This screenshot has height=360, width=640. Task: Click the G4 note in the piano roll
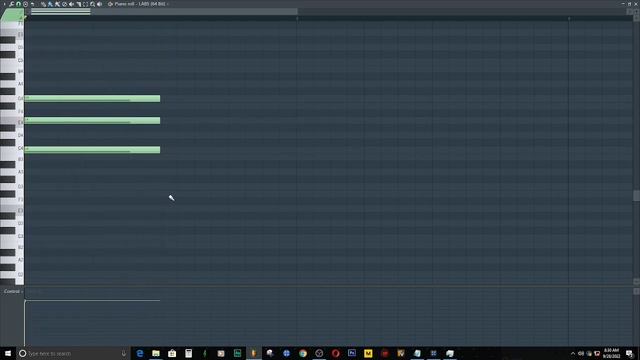pyautogui.click(x=92, y=98)
